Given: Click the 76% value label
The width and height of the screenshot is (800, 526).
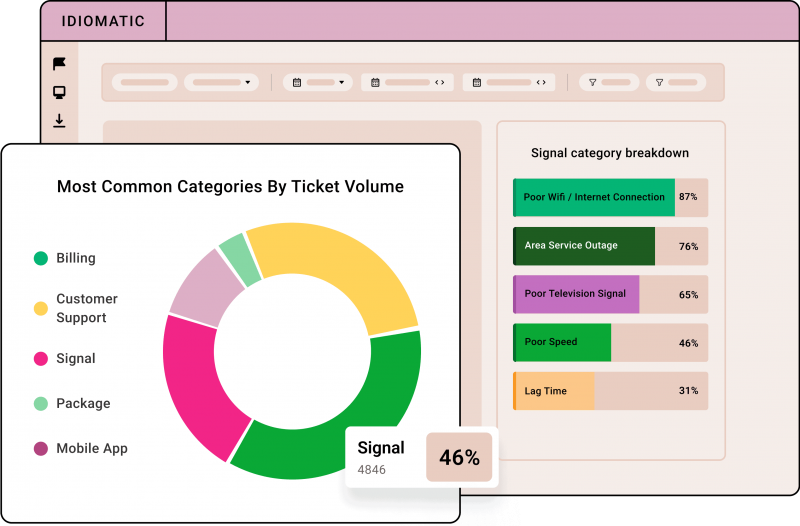Looking at the screenshot, I should coord(688,246).
